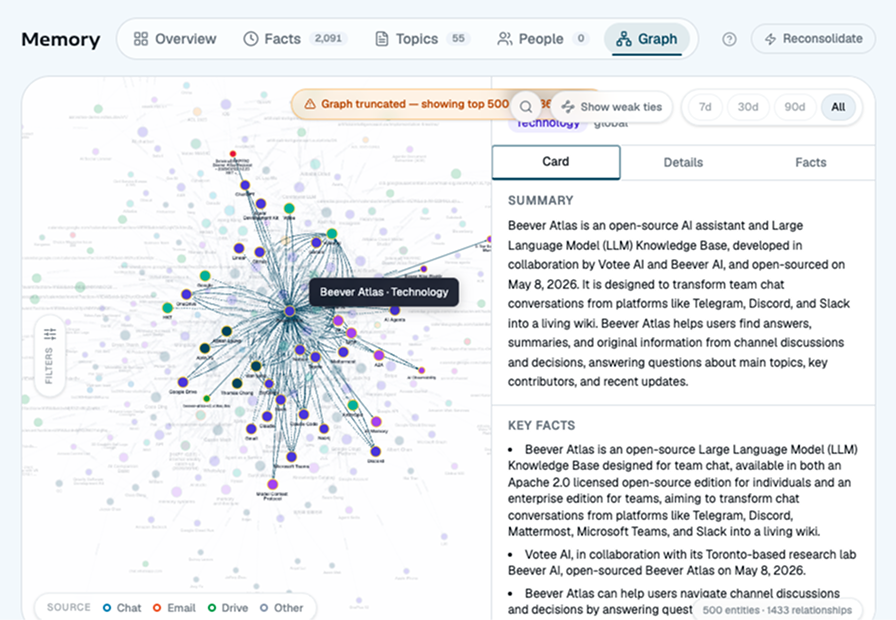Click the graph search magnifier icon
The height and width of the screenshot is (620, 896).
coord(526,107)
